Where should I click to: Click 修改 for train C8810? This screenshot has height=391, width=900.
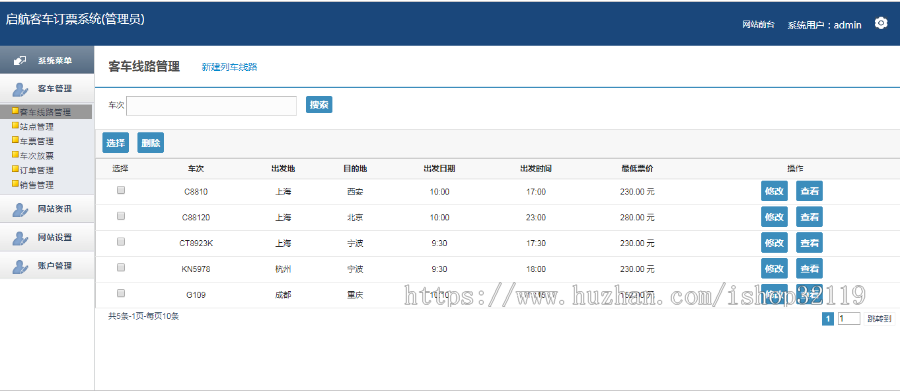(x=774, y=191)
